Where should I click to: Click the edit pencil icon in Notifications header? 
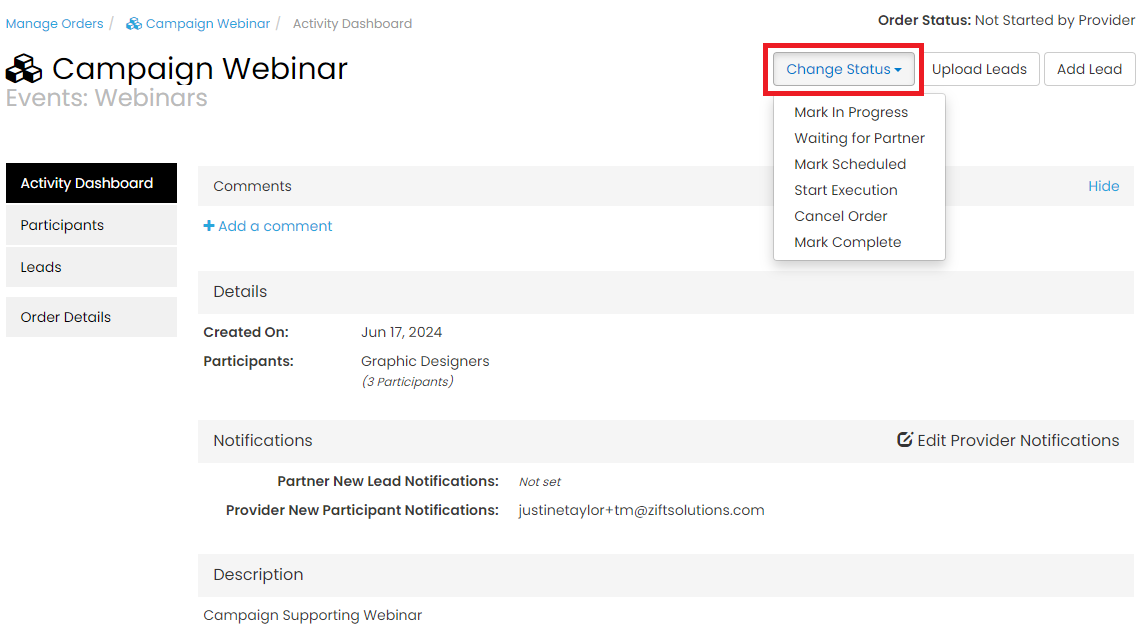point(905,439)
